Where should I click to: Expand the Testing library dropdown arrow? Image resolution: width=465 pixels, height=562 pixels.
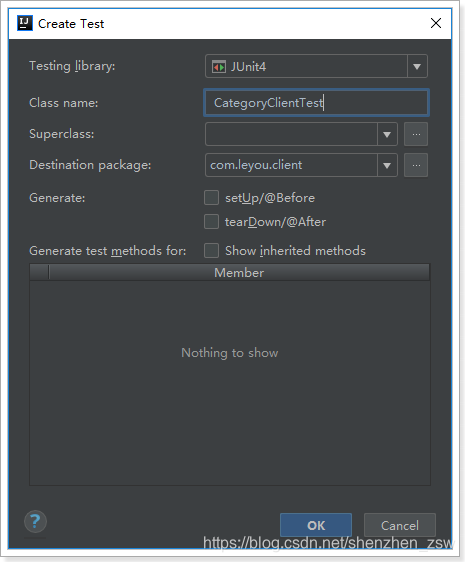tap(417, 66)
